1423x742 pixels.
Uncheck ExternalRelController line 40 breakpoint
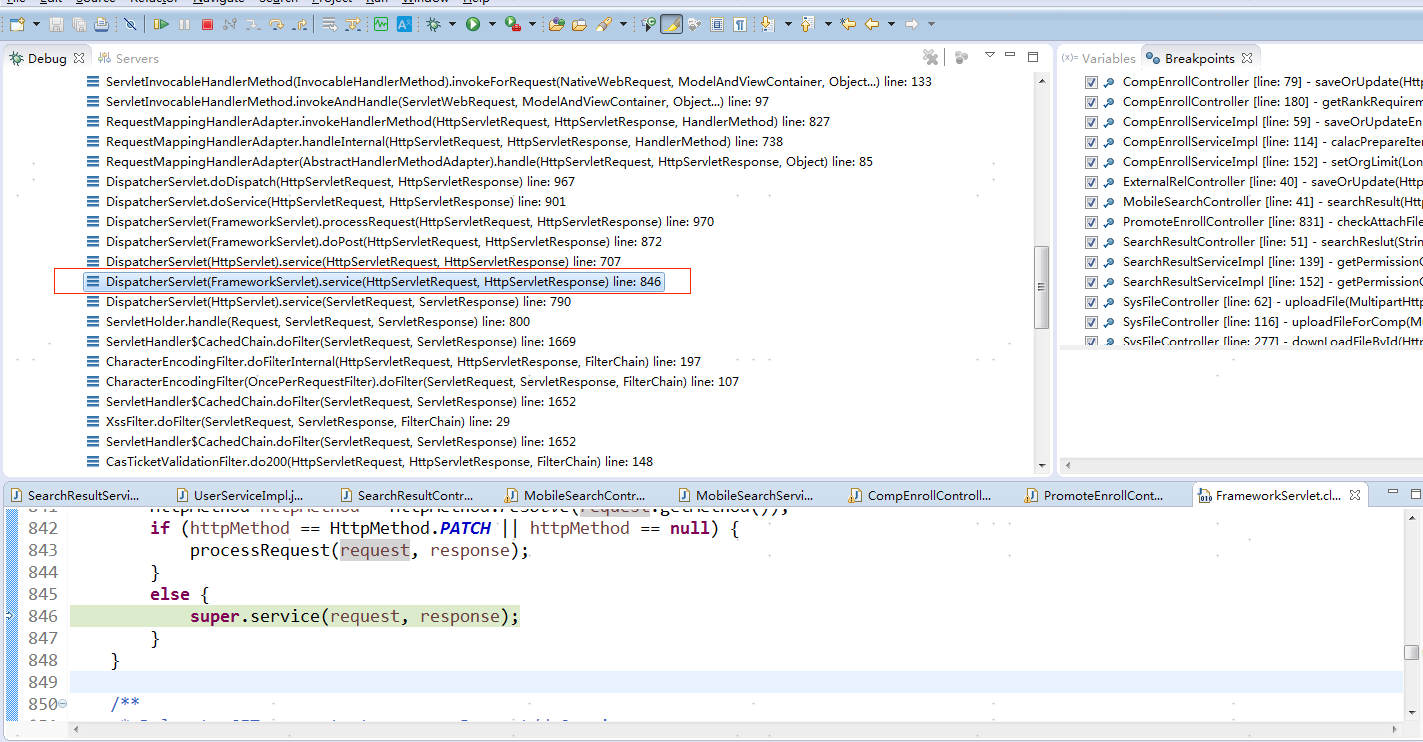pyautogui.click(x=1091, y=182)
